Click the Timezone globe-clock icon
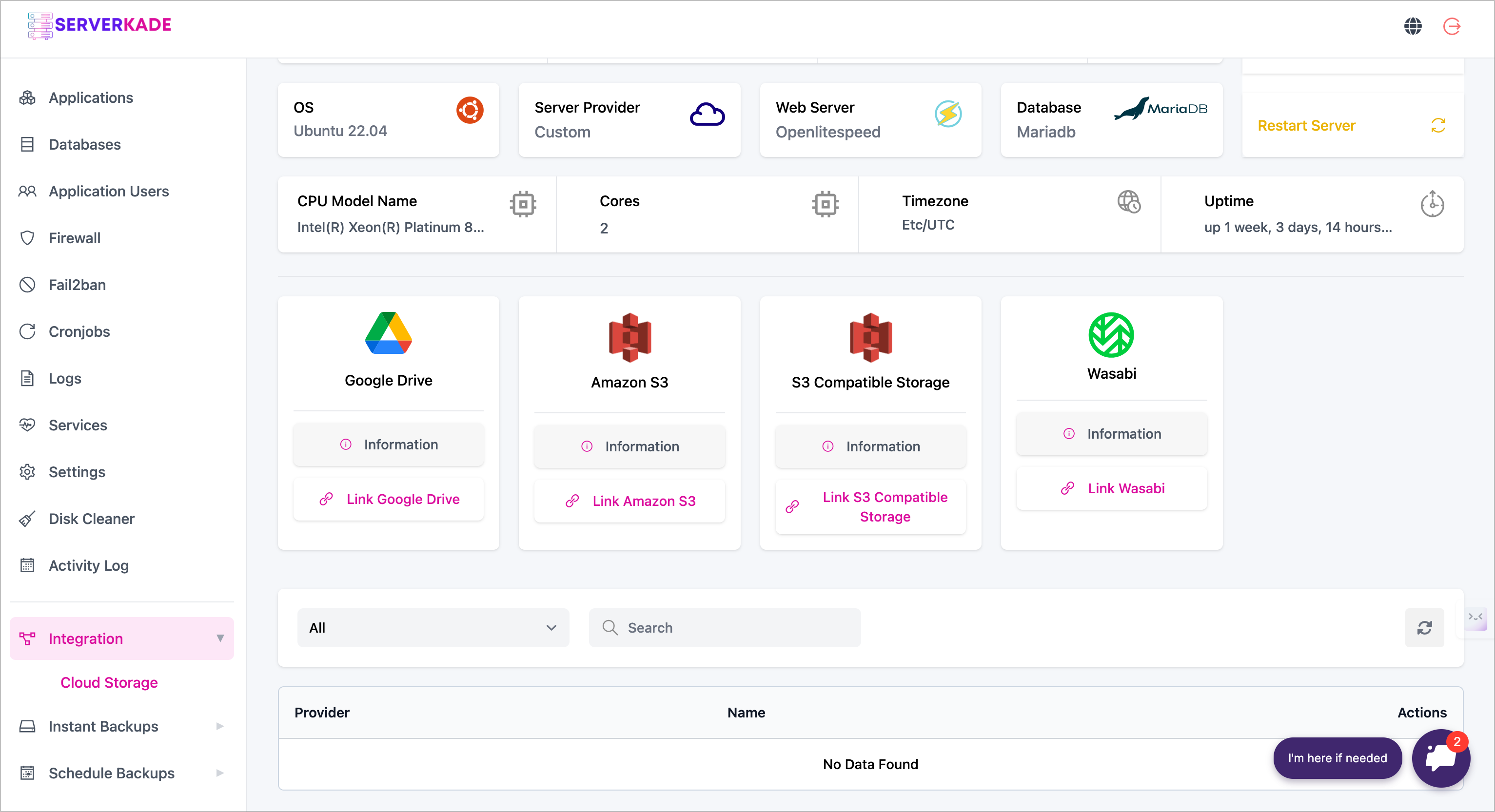The width and height of the screenshot is (1495, 812). (1129, 202)
